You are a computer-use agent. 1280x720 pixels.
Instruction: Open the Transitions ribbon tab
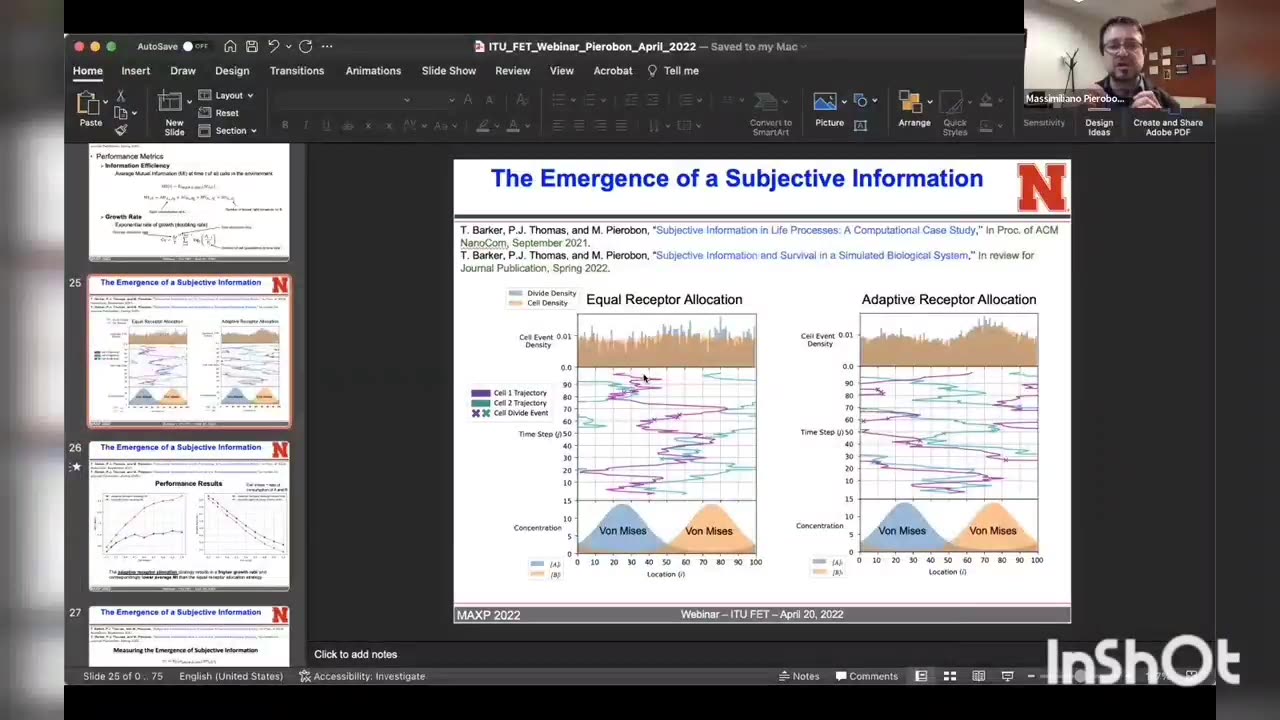pos(297,71)
